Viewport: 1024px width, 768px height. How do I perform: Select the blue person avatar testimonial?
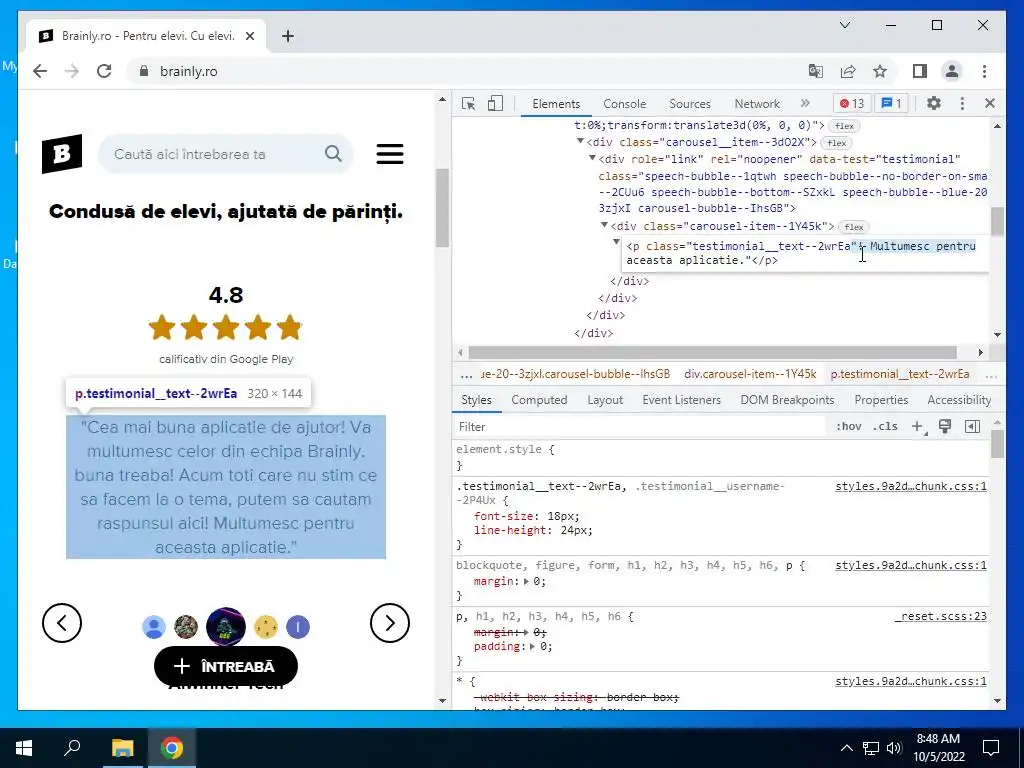coord(154,627)
